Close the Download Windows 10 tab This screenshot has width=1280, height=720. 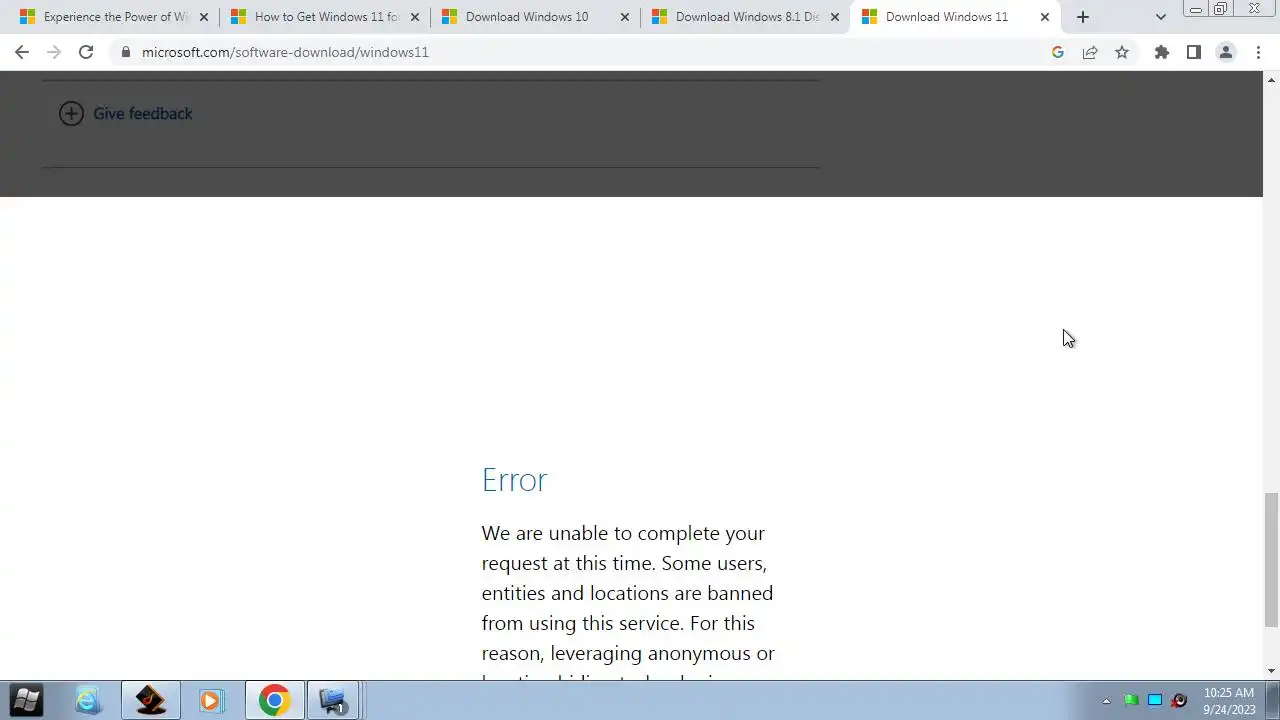(625, 17)
